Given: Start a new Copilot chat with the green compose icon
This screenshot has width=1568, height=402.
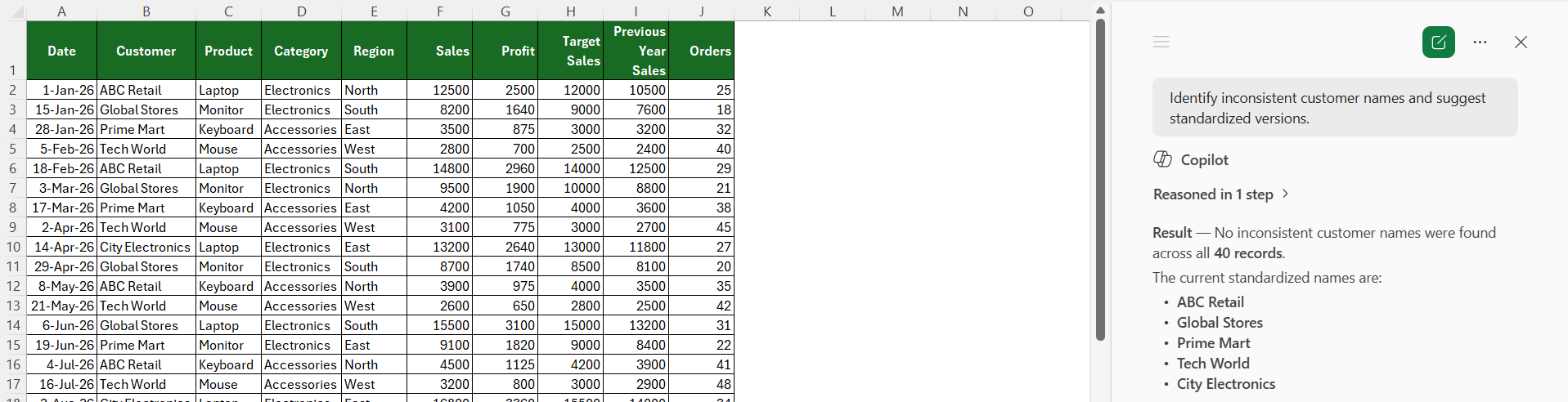Looking at the screenshot, I should (1438, 42).
